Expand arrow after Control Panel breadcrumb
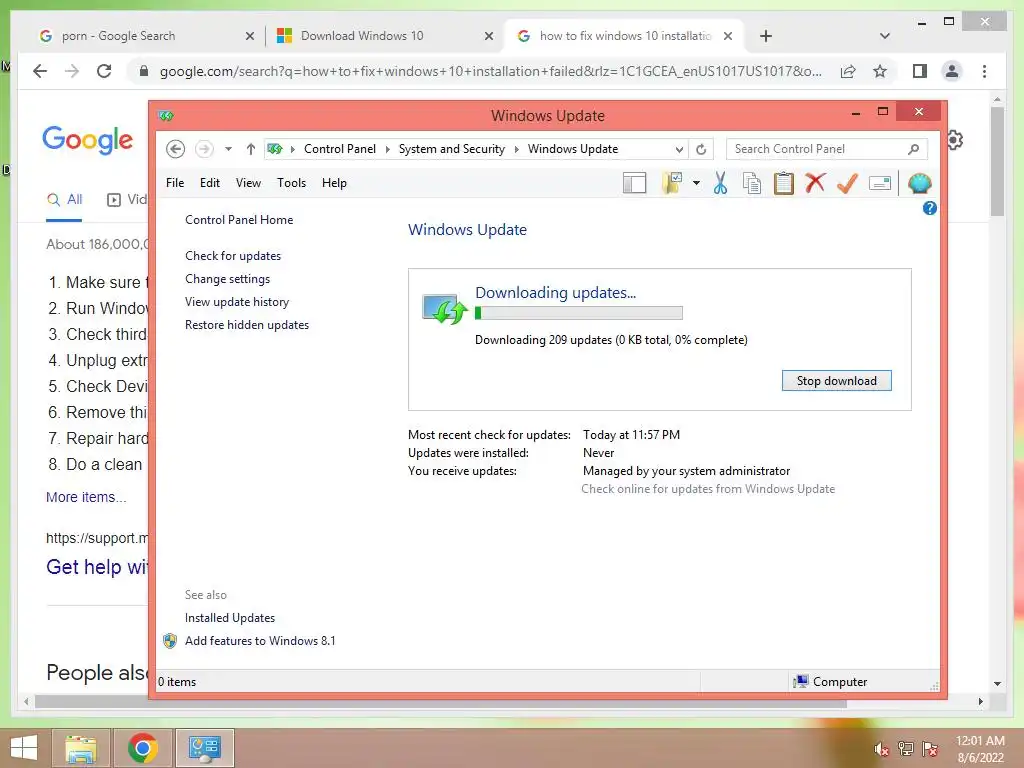This screenshot has height=768, width=1024. click(387, 150)
